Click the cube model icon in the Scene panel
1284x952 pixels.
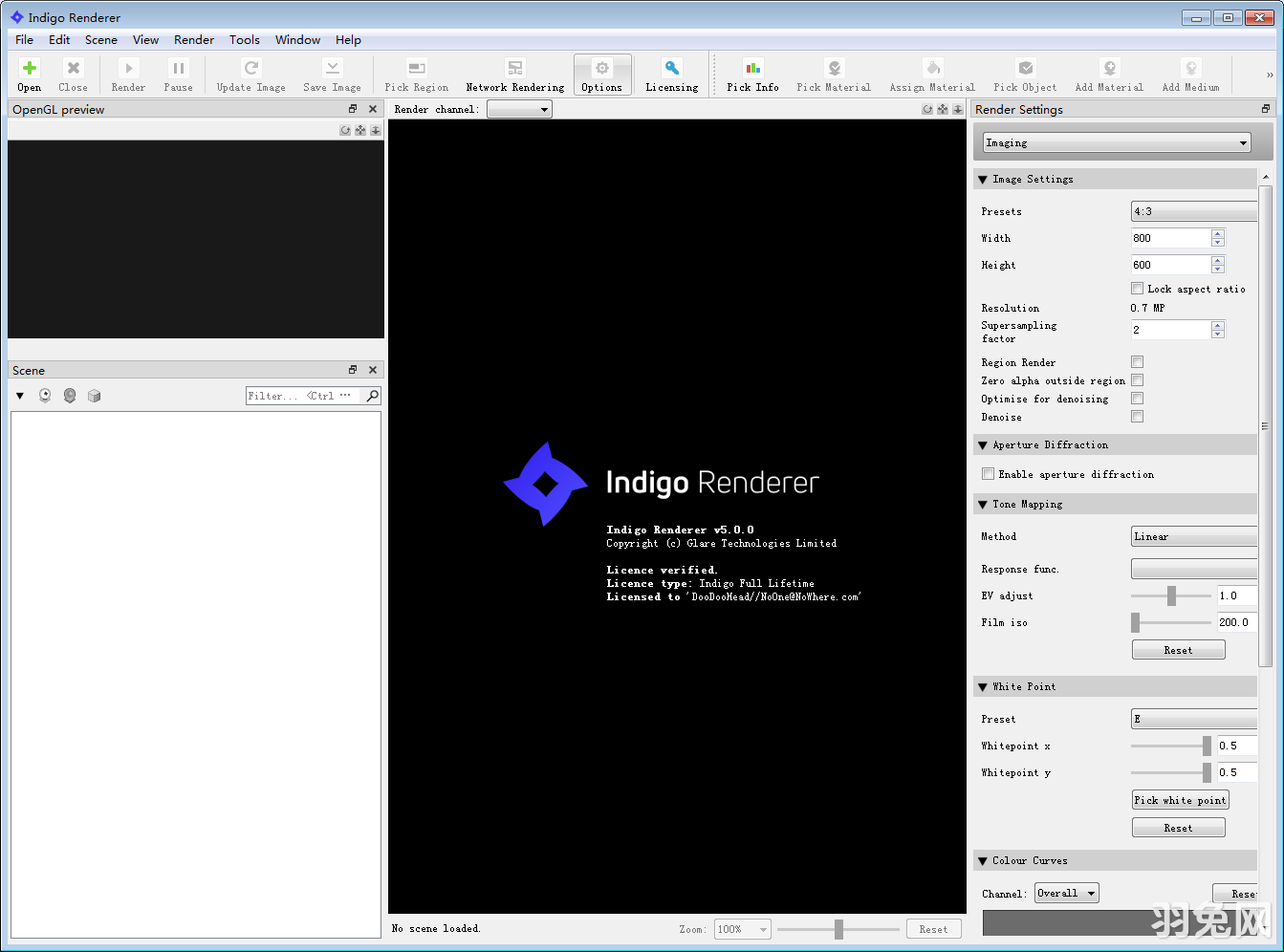pyautogui.click(x=94, y=395)
